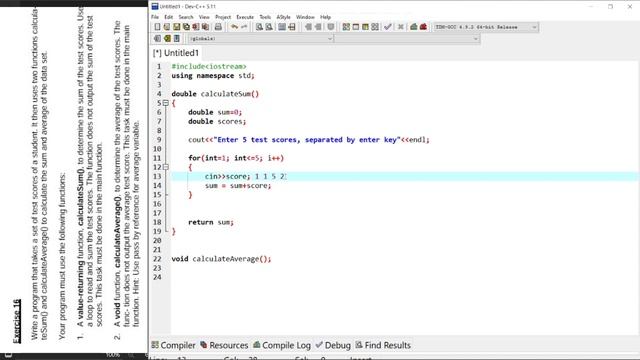This screenshot has width=640, height=360.
Task: Click the cout 'Enter 5 test scores' line
Action: pos(309,140)
